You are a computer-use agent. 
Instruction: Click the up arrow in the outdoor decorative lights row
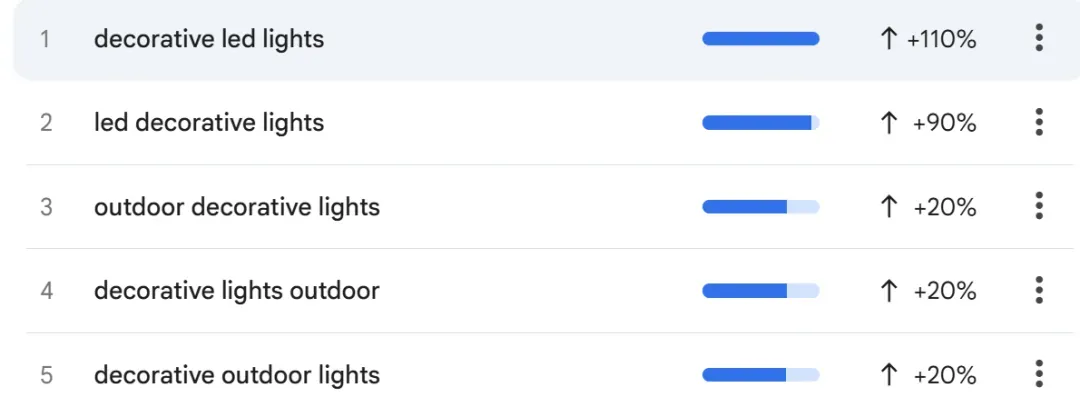coord(889,207)
